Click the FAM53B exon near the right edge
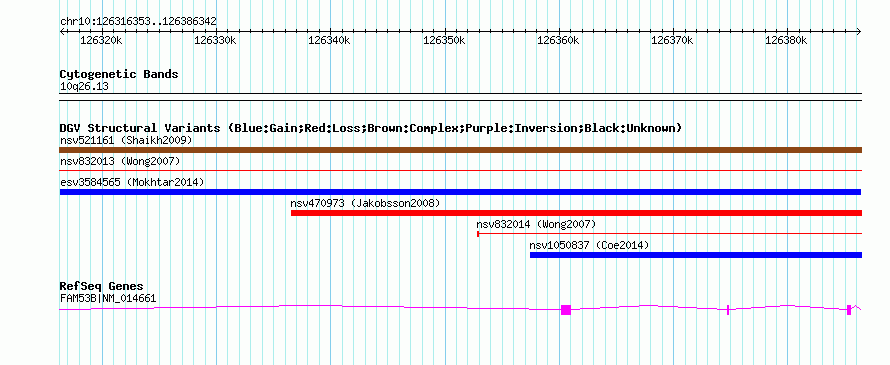Screen dimensions: 890x365 coord(849,309)
